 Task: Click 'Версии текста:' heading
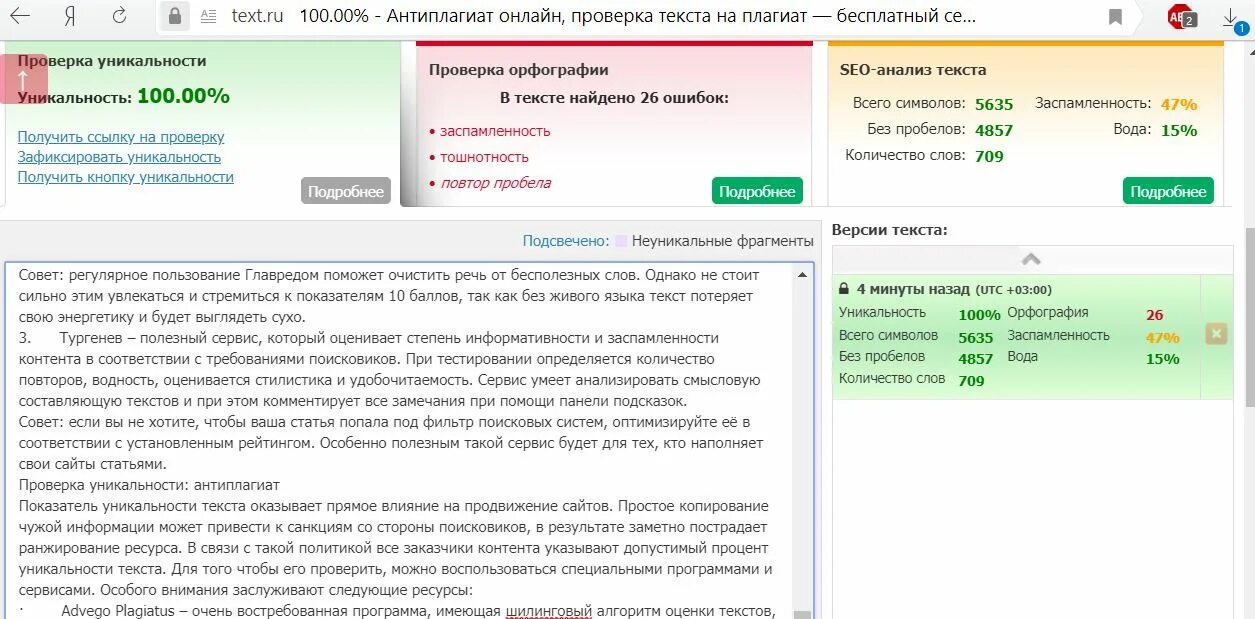890,230
